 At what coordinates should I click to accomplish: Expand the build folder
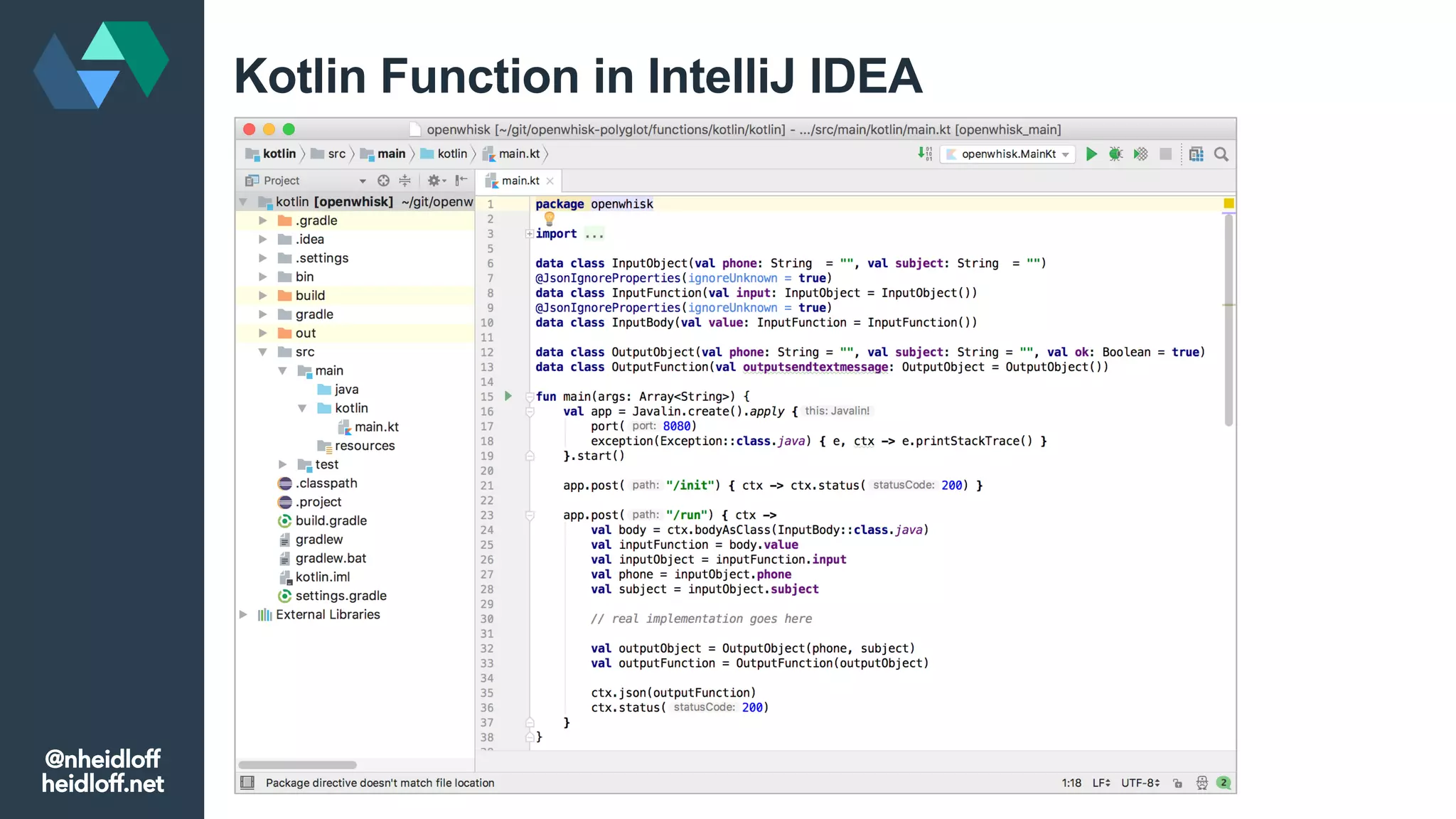[x=262, y=295]
